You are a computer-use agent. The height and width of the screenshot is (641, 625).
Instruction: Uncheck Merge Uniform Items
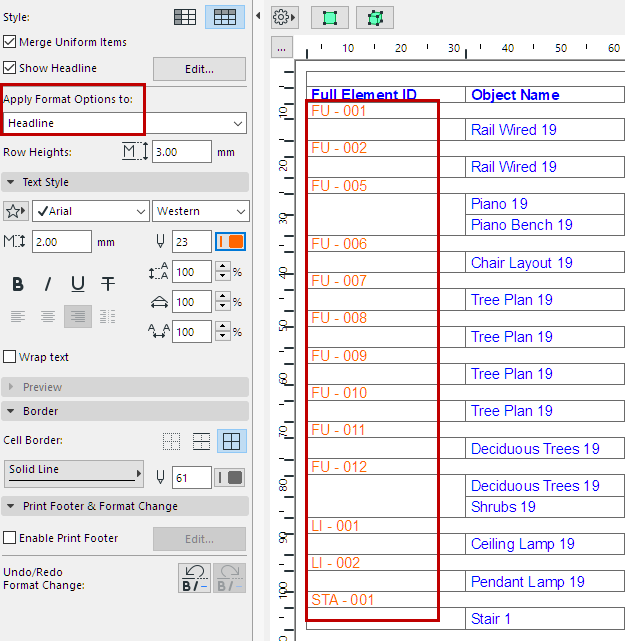coord(9,42)
